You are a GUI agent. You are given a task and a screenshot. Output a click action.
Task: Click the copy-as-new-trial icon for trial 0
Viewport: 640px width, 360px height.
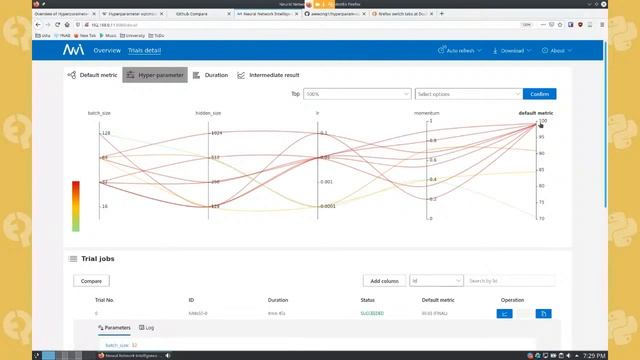tap(543, 313)
